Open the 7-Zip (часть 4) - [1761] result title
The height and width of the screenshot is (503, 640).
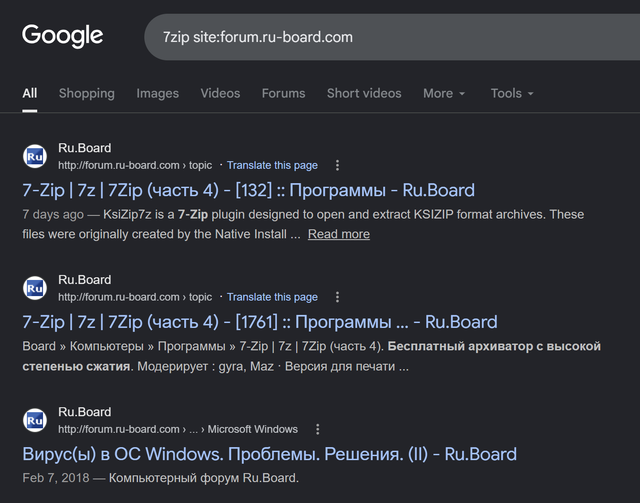[260, 322]
